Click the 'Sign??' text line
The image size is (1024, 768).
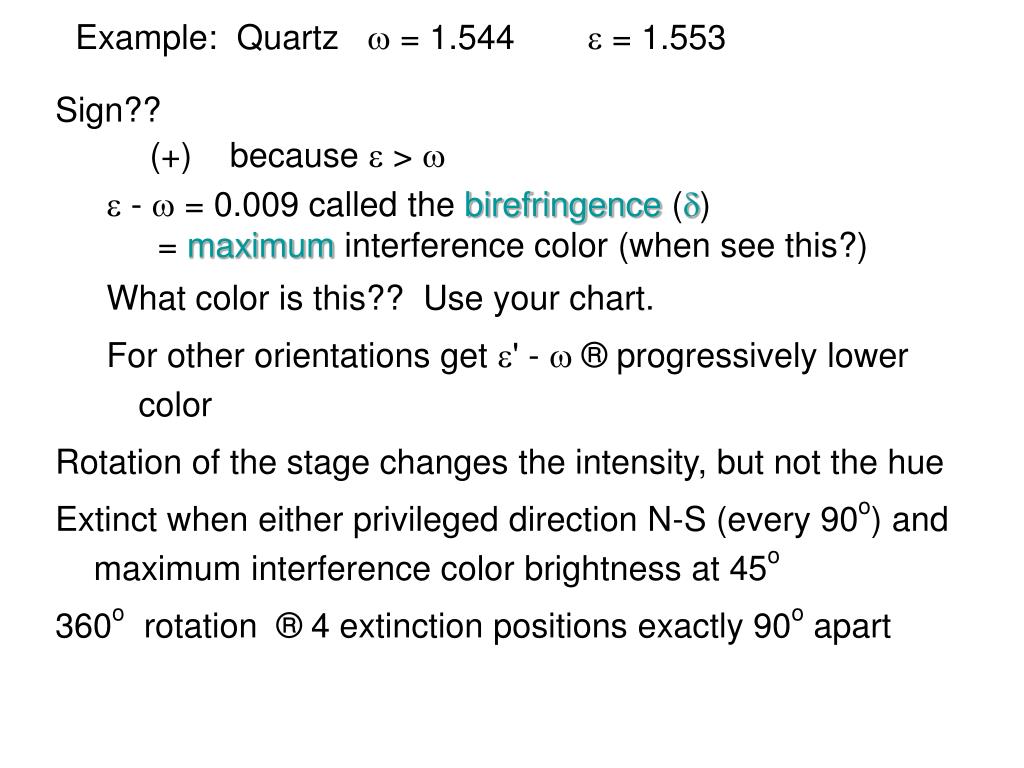click(108, 110)
